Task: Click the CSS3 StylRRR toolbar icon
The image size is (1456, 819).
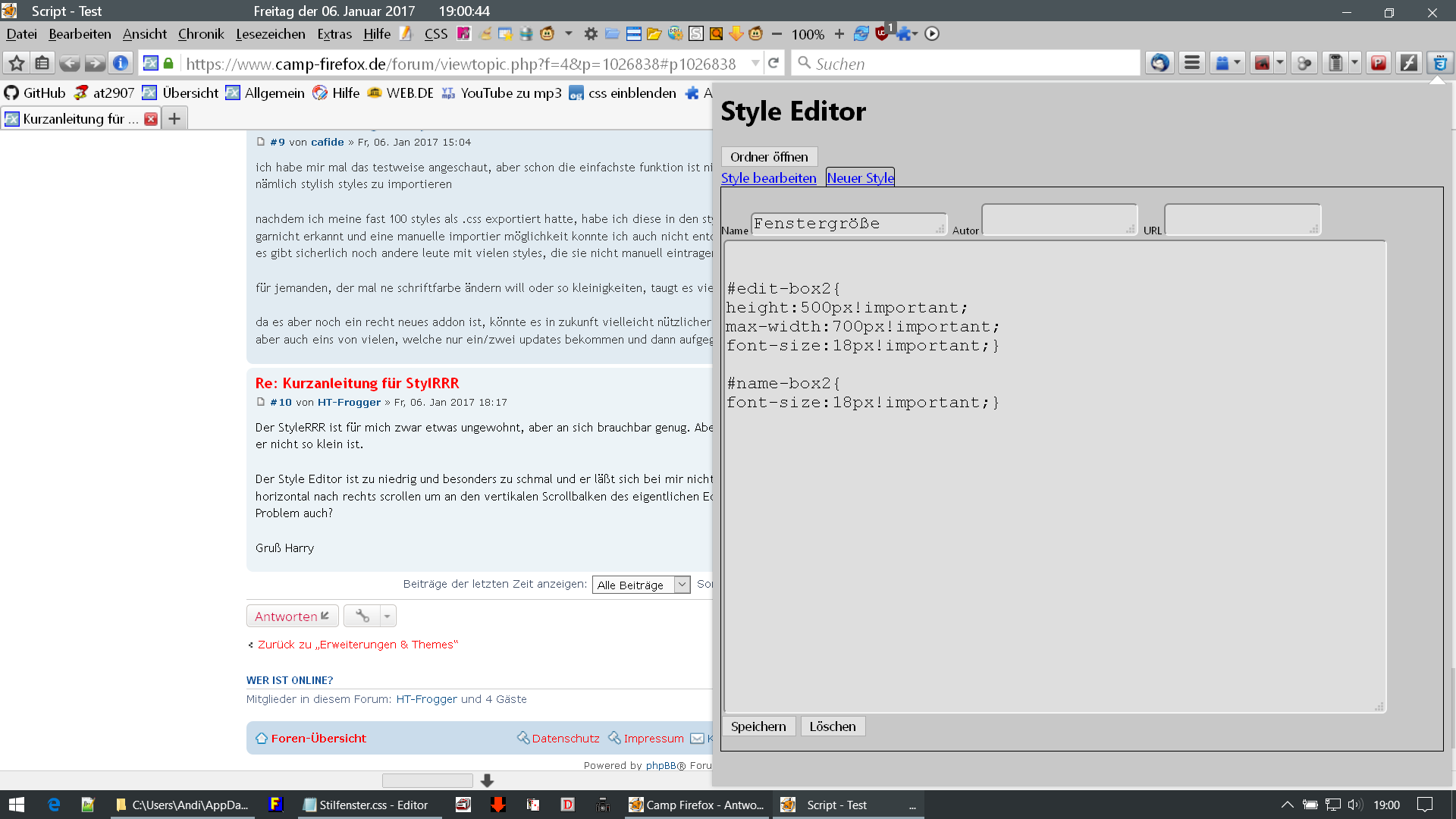Action: tap(1439, 64)
